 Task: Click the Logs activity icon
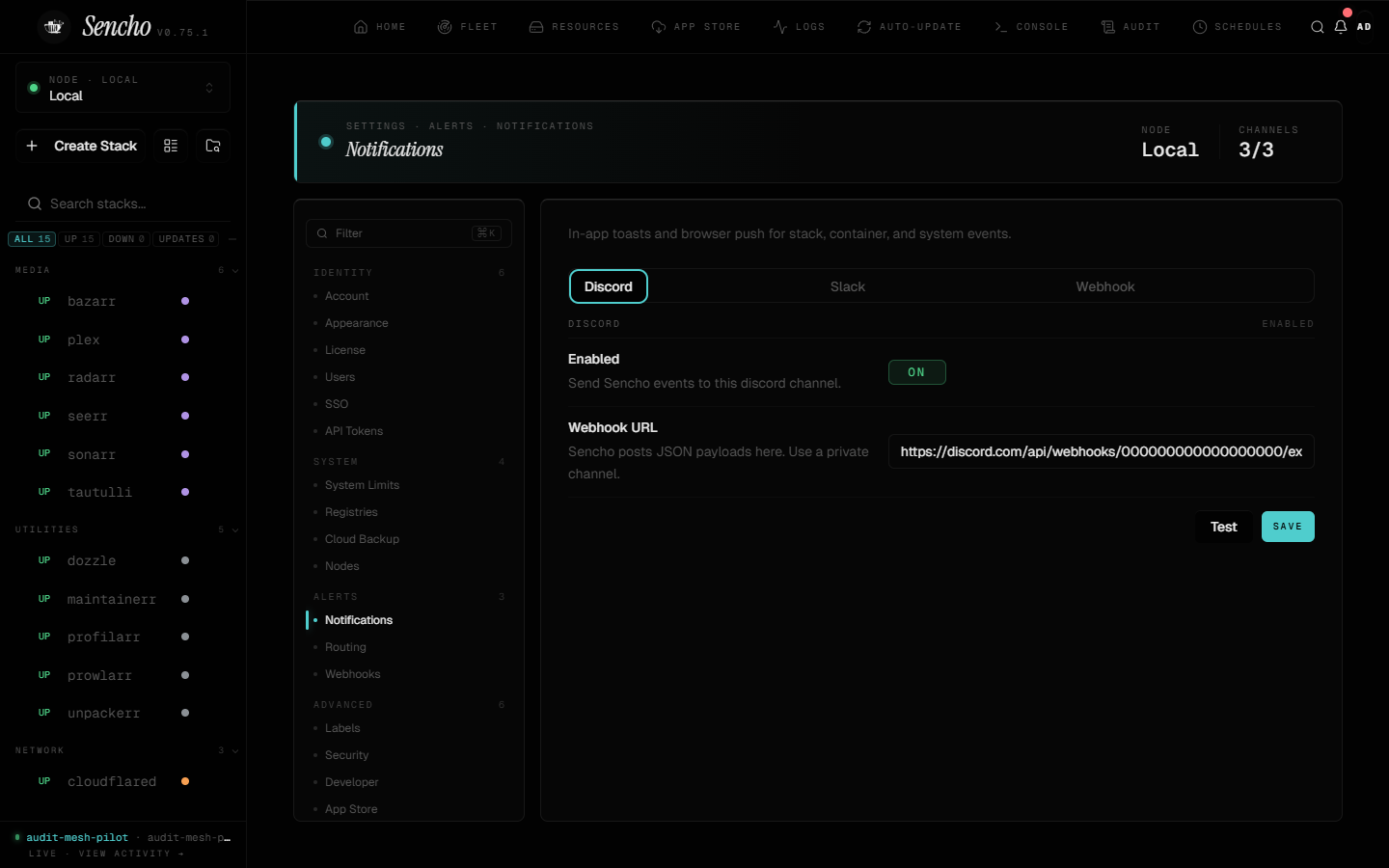(780, 27)
